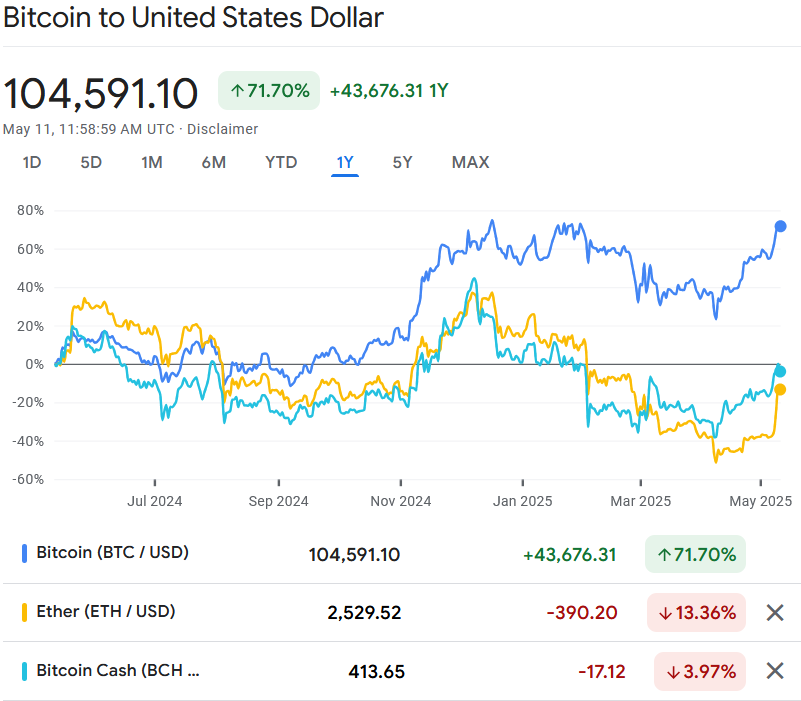Click the 413.65 Bitcoin Cash price
The width and height of the screenshot is (801, 701).
[x=376, y=671]
